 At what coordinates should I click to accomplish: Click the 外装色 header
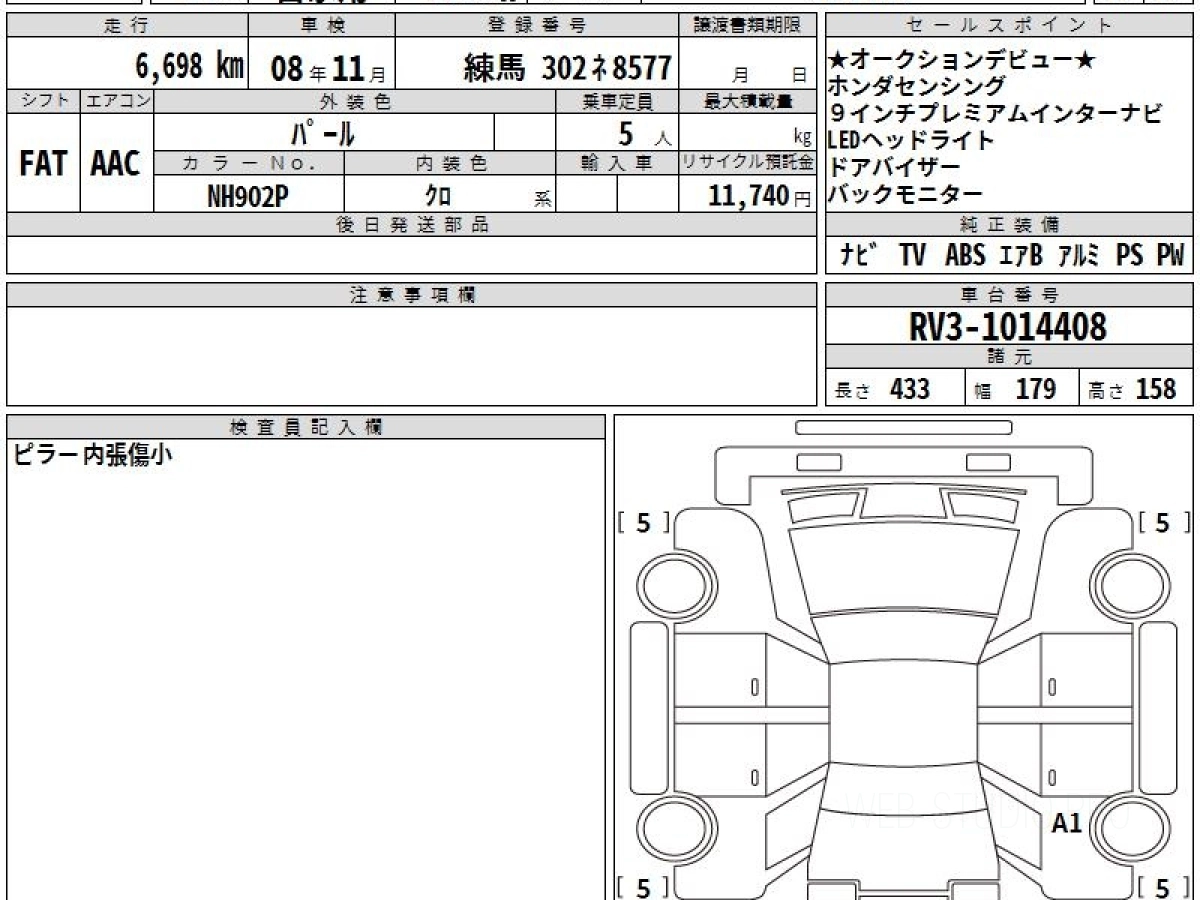355,101
